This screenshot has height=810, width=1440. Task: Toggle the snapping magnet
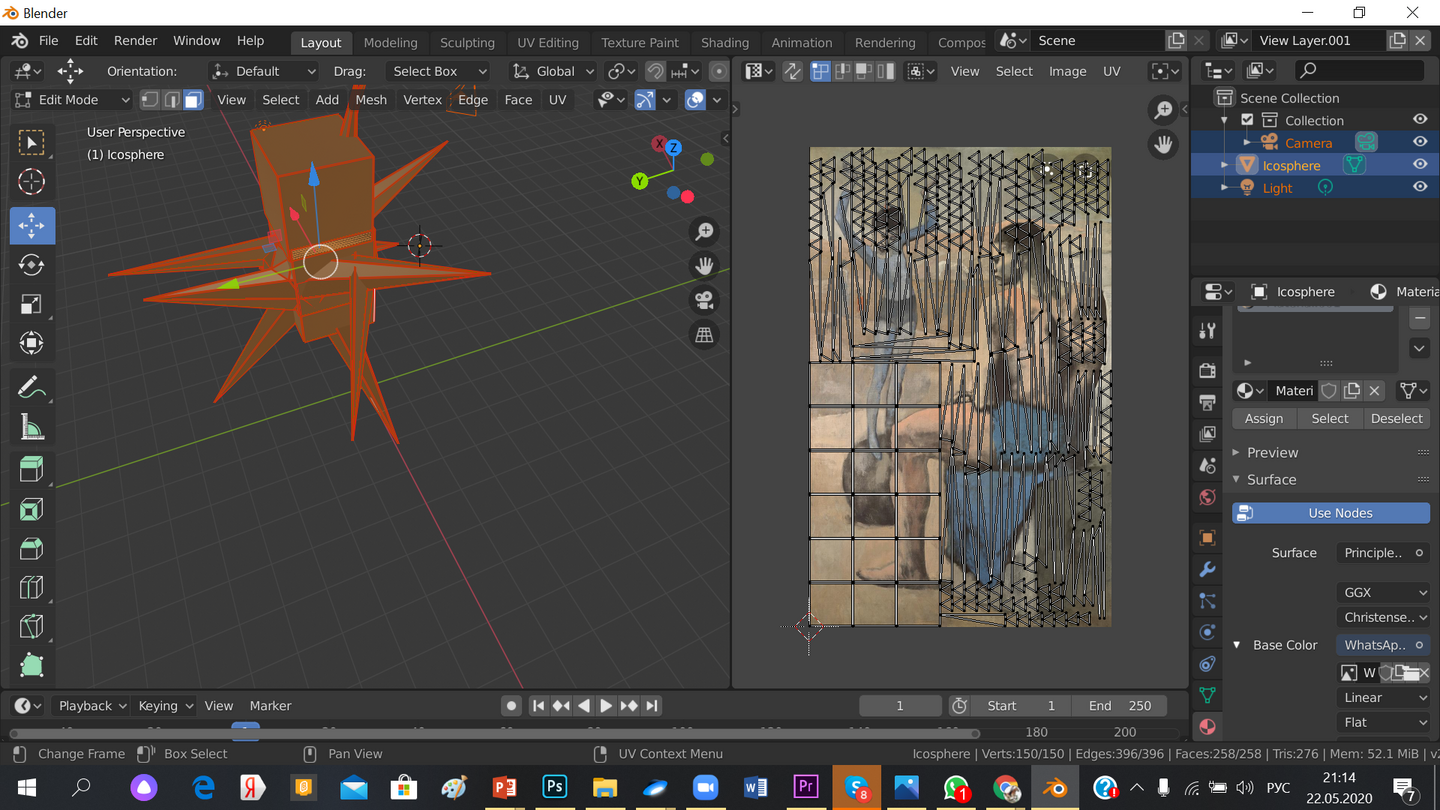[x=655, y=71]
